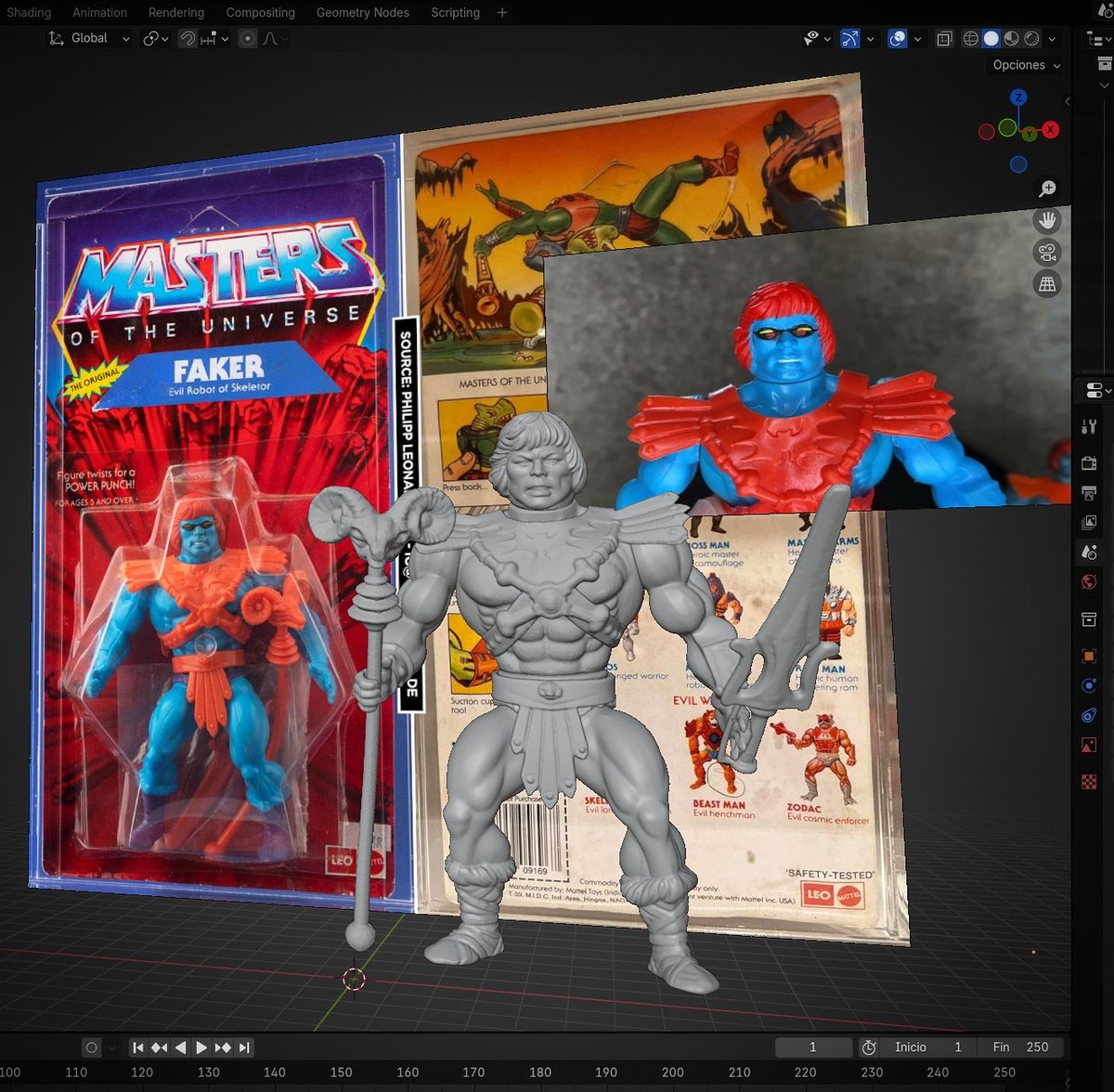Add a new workspace with plus button

[502, 12]
